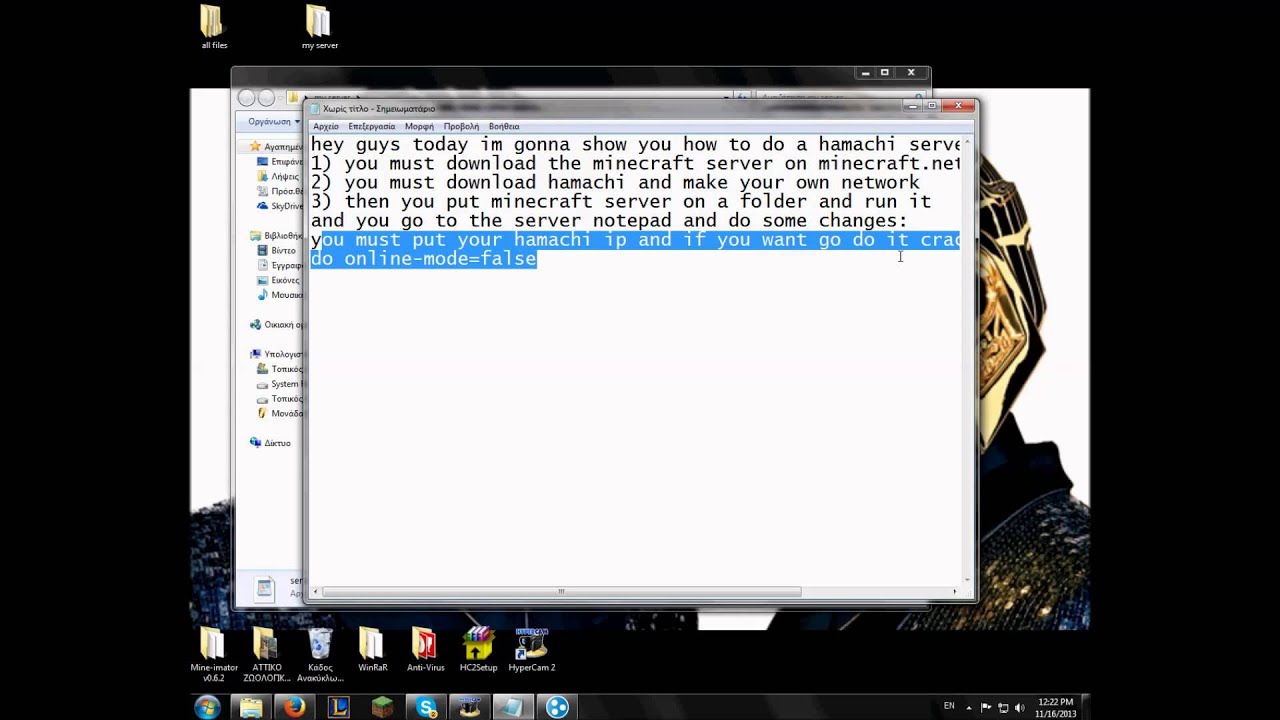Show hidden tray icons arrow
The width and height of the screenshot is (1280, 720).
click(968, 707)
